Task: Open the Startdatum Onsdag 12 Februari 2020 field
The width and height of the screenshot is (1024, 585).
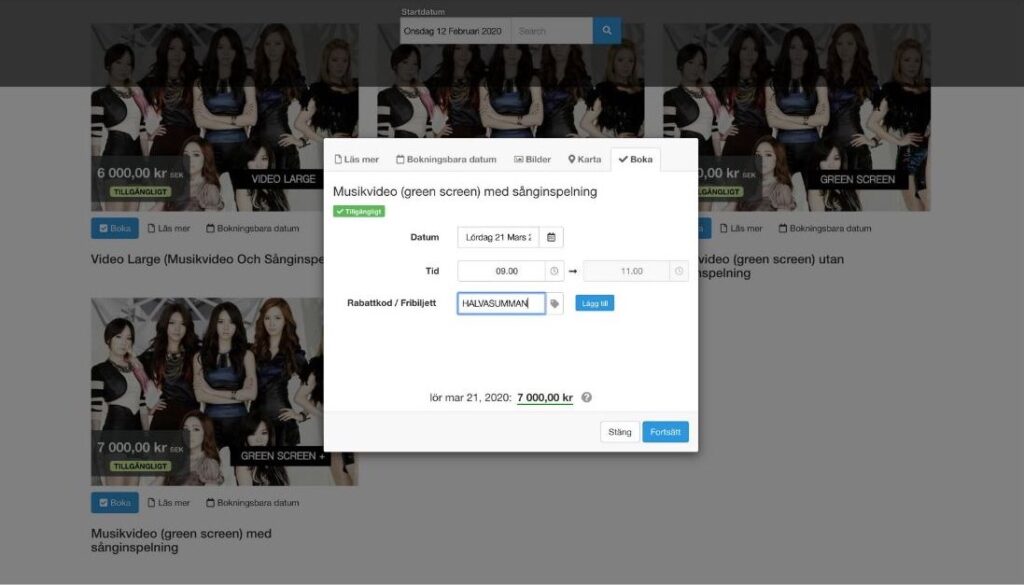Action: 455,31
